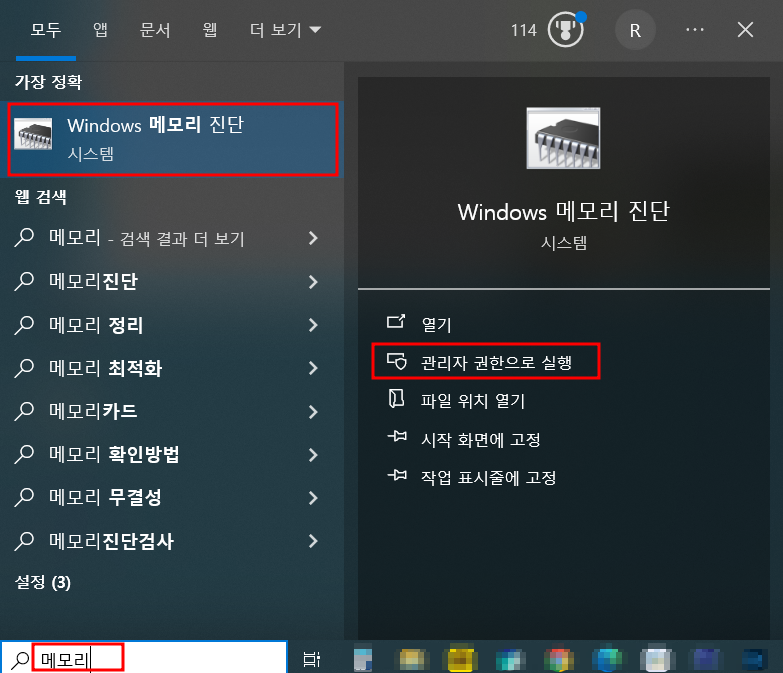Click the search icon beside 메모리진단검사

tap(24, 541)
